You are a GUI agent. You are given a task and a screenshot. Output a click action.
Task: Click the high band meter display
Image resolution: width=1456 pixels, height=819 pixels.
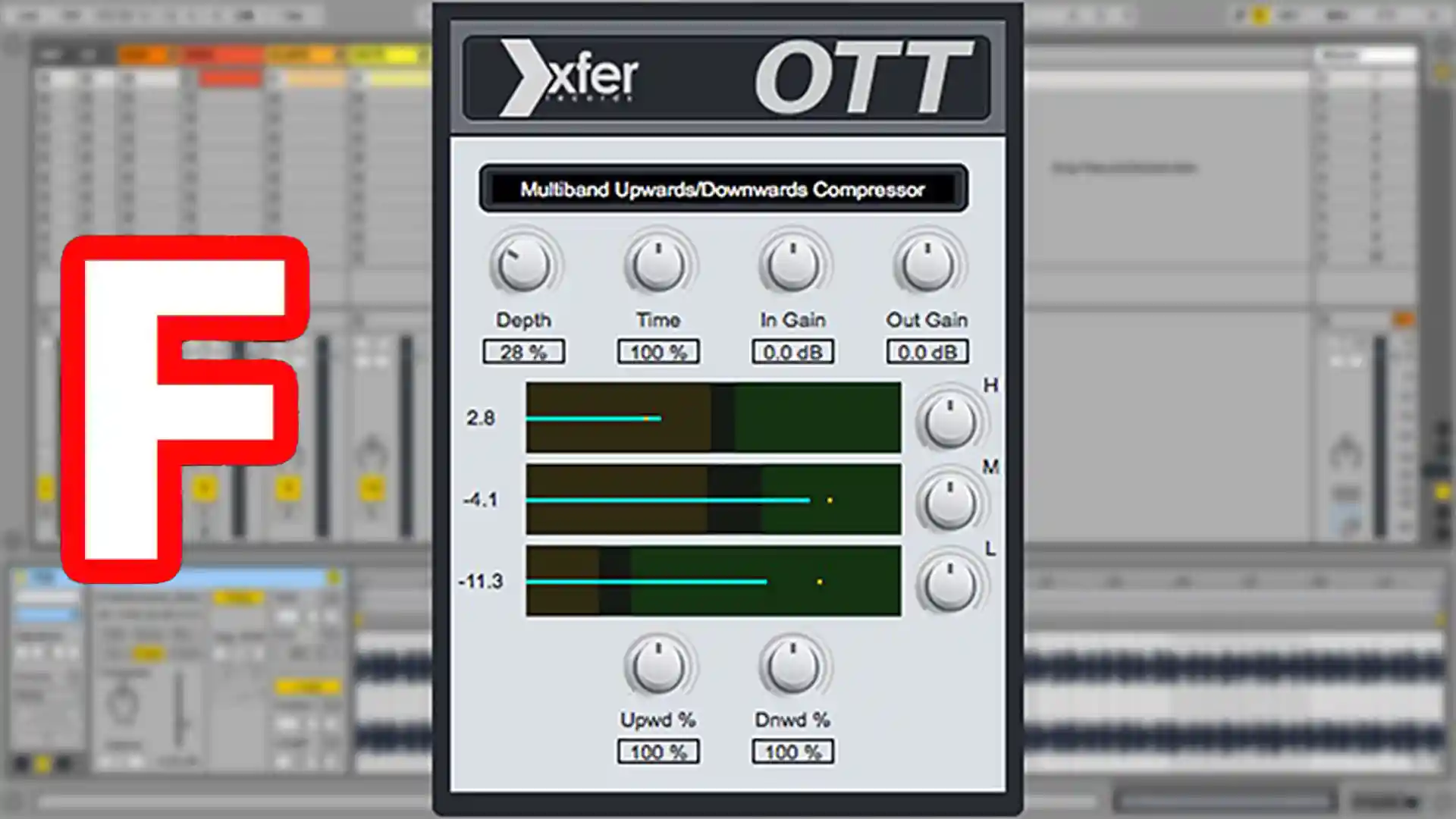coord(714,417)
